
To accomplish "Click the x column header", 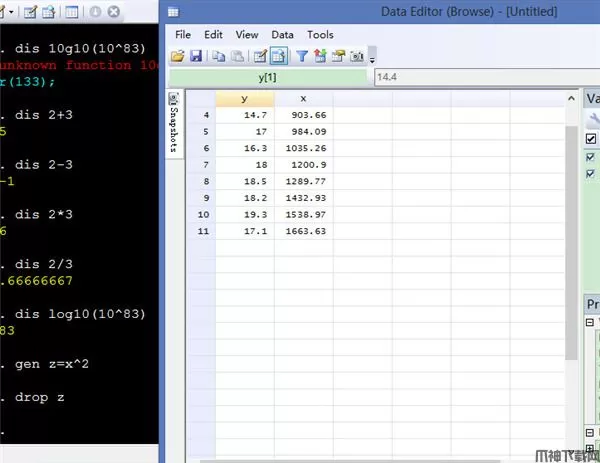I will coord(303,99).
